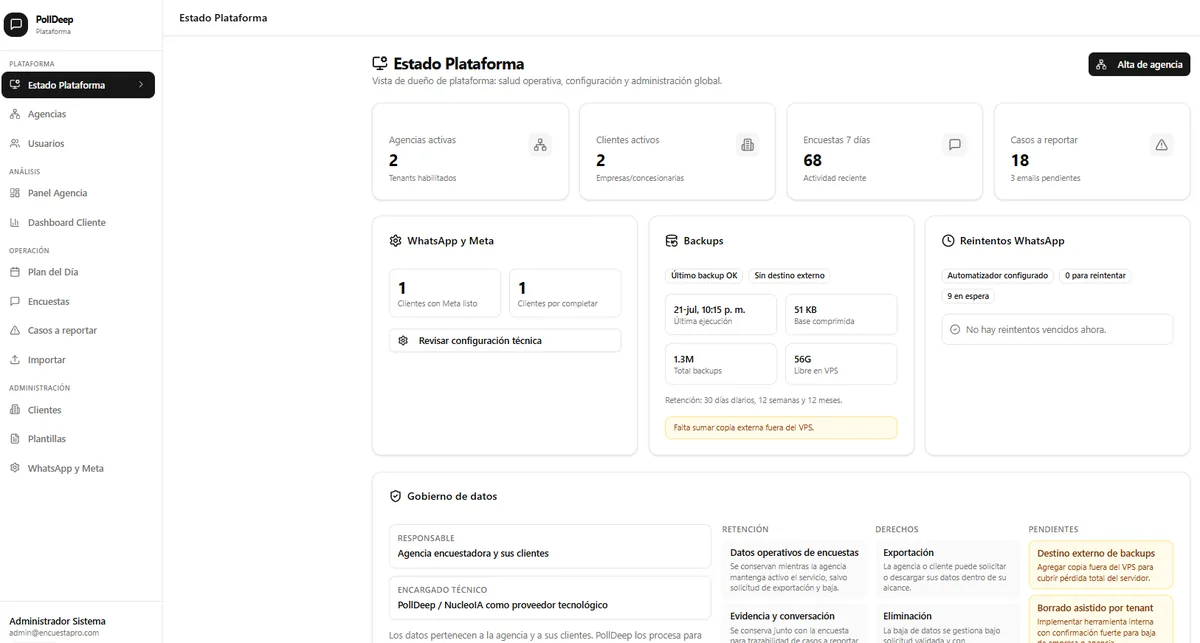Go to Usuarios in the sidebar
The width and height of the screenshot is (1200, 643).
[x=78, y=144]
